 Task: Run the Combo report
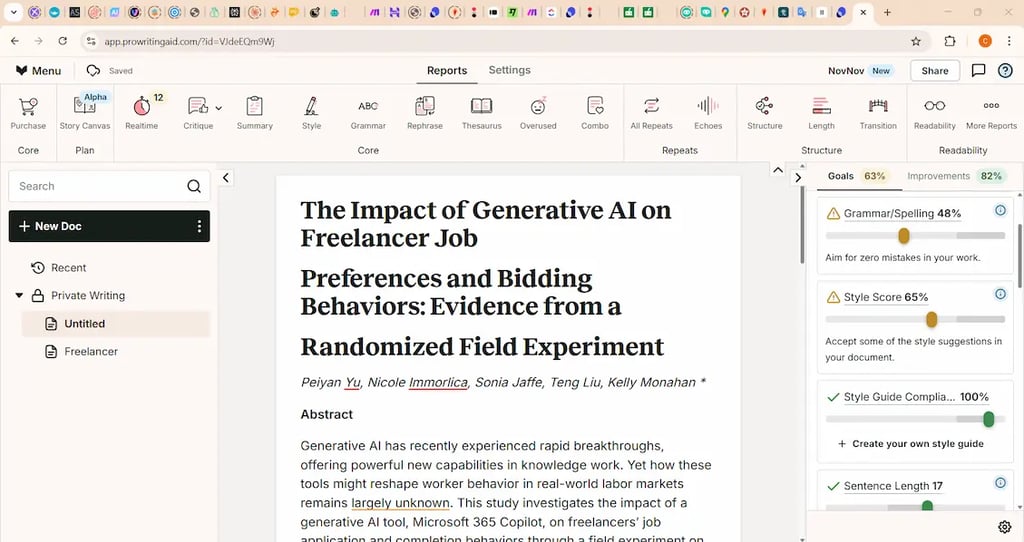(595, 114)
